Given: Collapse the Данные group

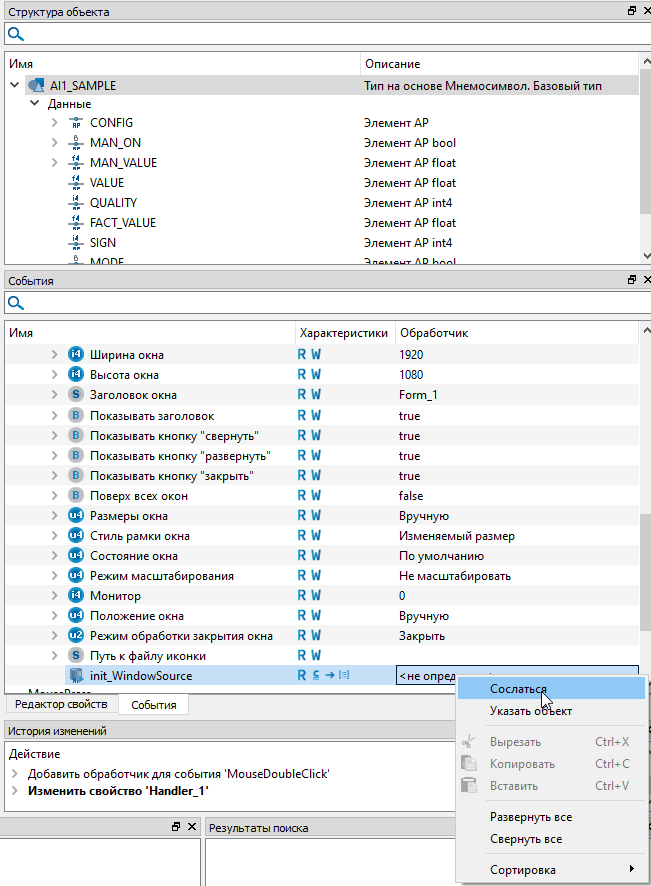Looking at the screenshot, I should tap(34, 104).
